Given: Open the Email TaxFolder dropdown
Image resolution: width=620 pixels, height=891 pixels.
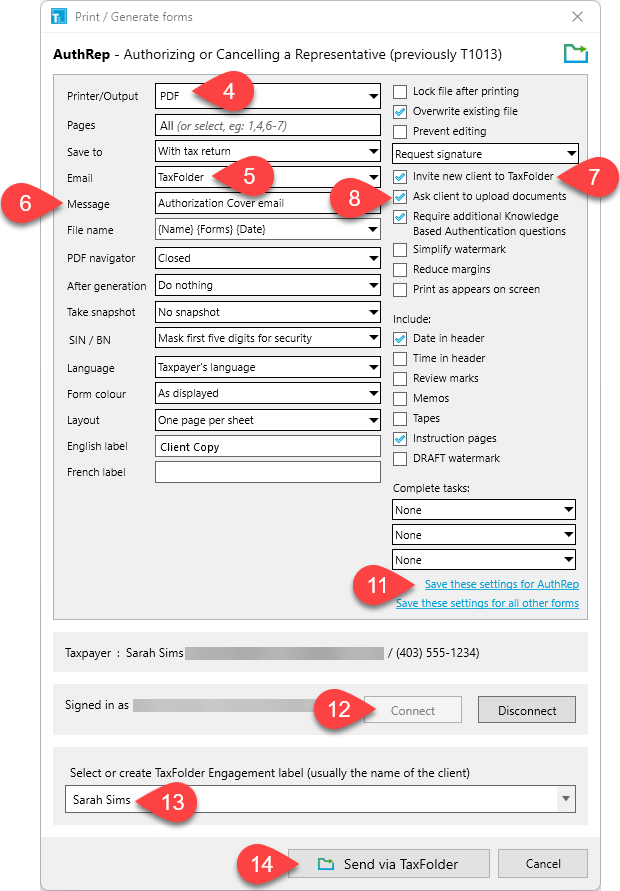Looking at the screenshot, I should click(x=268, y=177).
